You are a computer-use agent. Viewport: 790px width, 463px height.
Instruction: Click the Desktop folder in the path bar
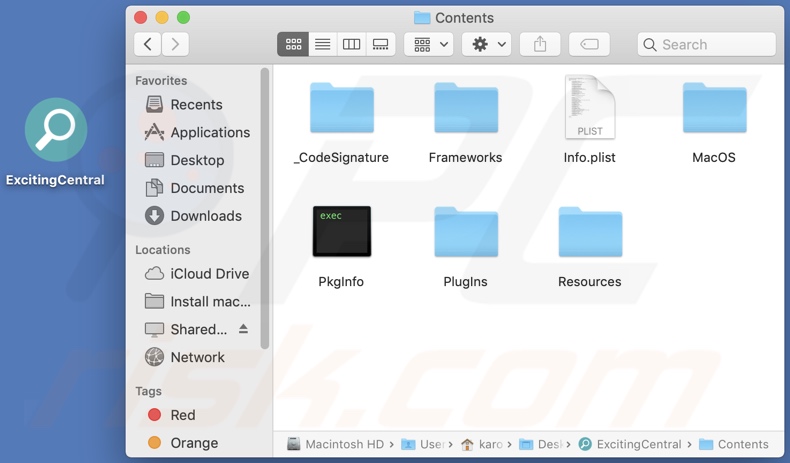pos(541,444)
